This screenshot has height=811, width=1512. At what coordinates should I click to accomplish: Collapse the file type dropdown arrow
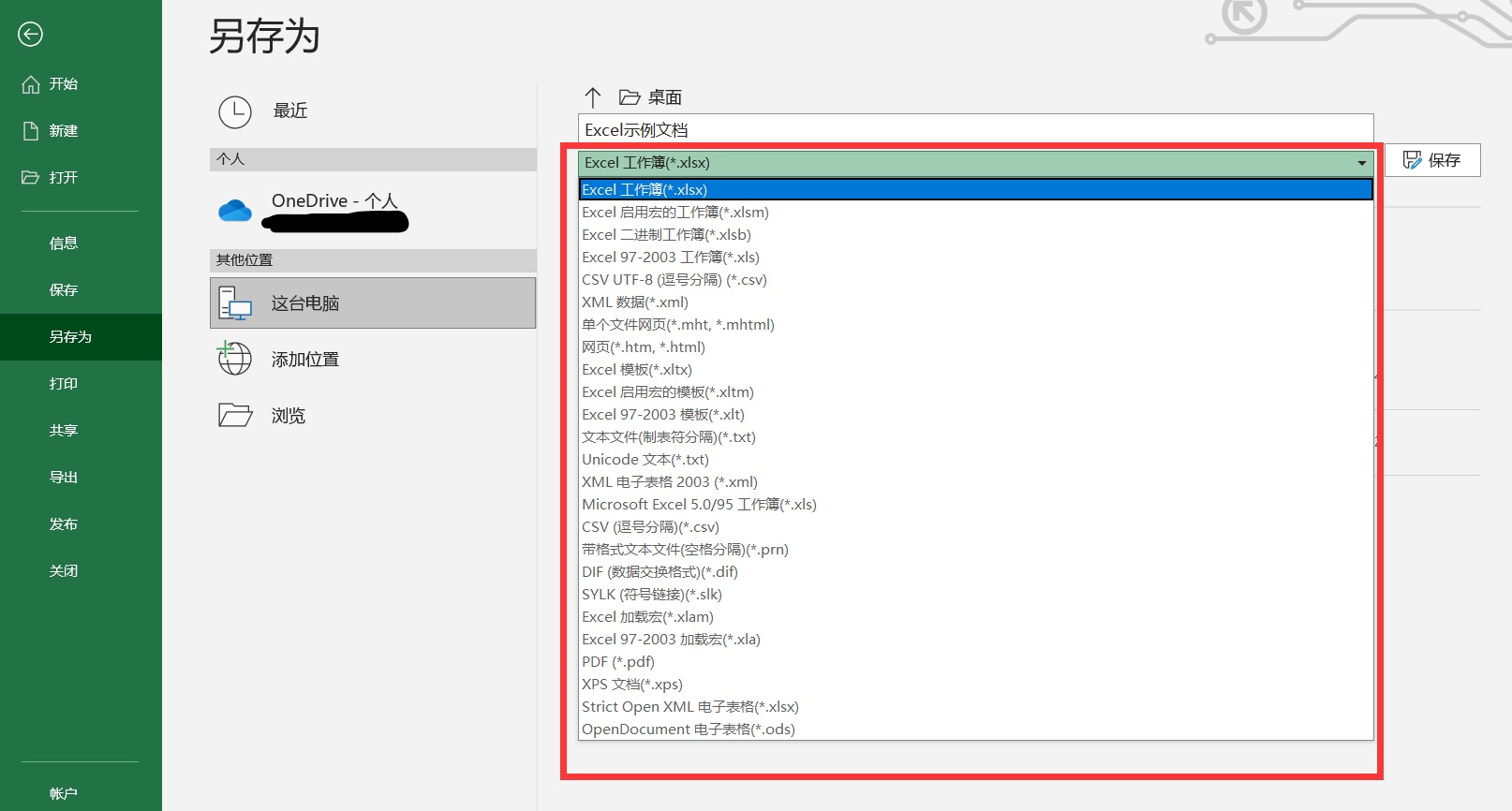tap(1361, 163)
